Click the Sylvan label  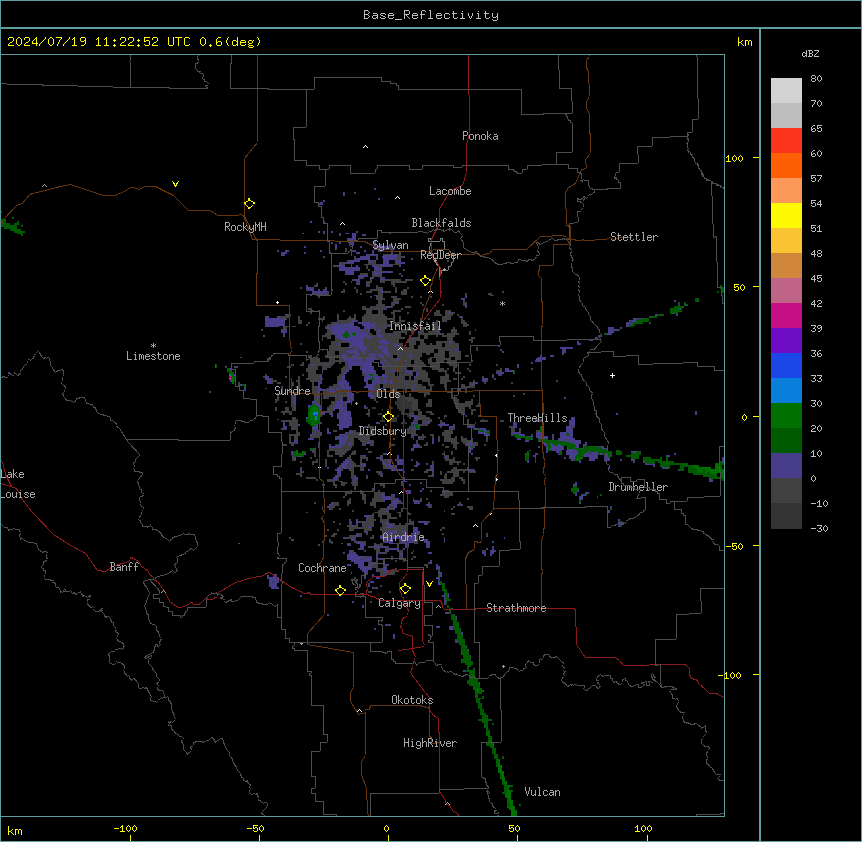pos(390,245)
